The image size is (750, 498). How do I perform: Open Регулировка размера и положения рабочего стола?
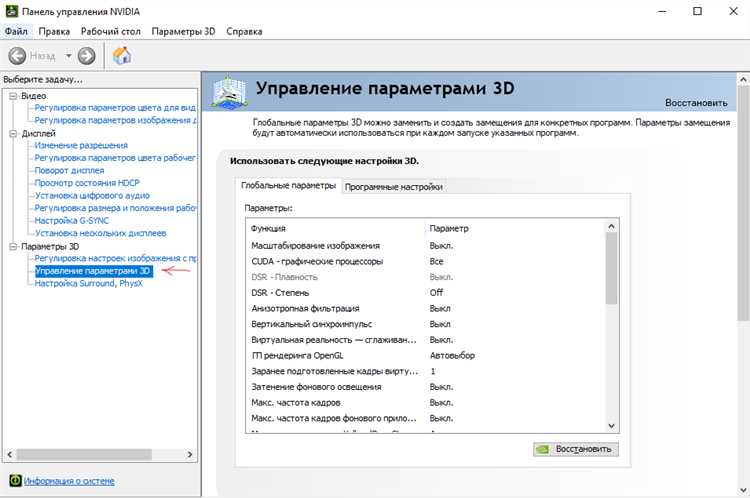click(115, 208)
